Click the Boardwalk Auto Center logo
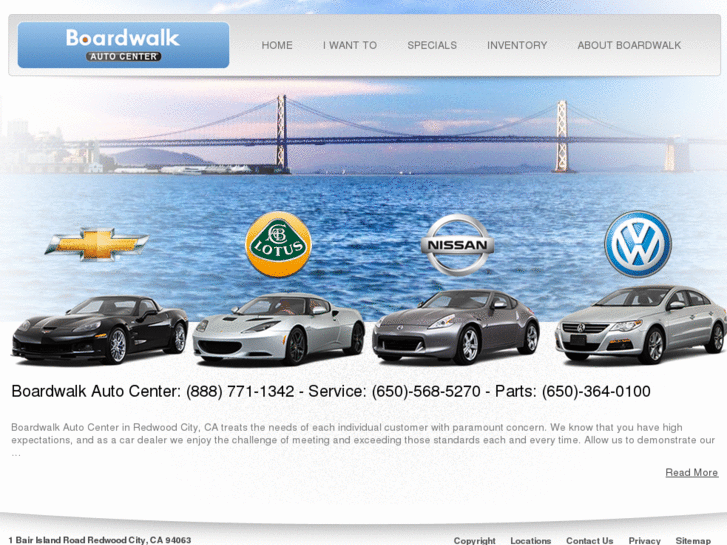Screen dimensions: 727x545 [123, 45]
